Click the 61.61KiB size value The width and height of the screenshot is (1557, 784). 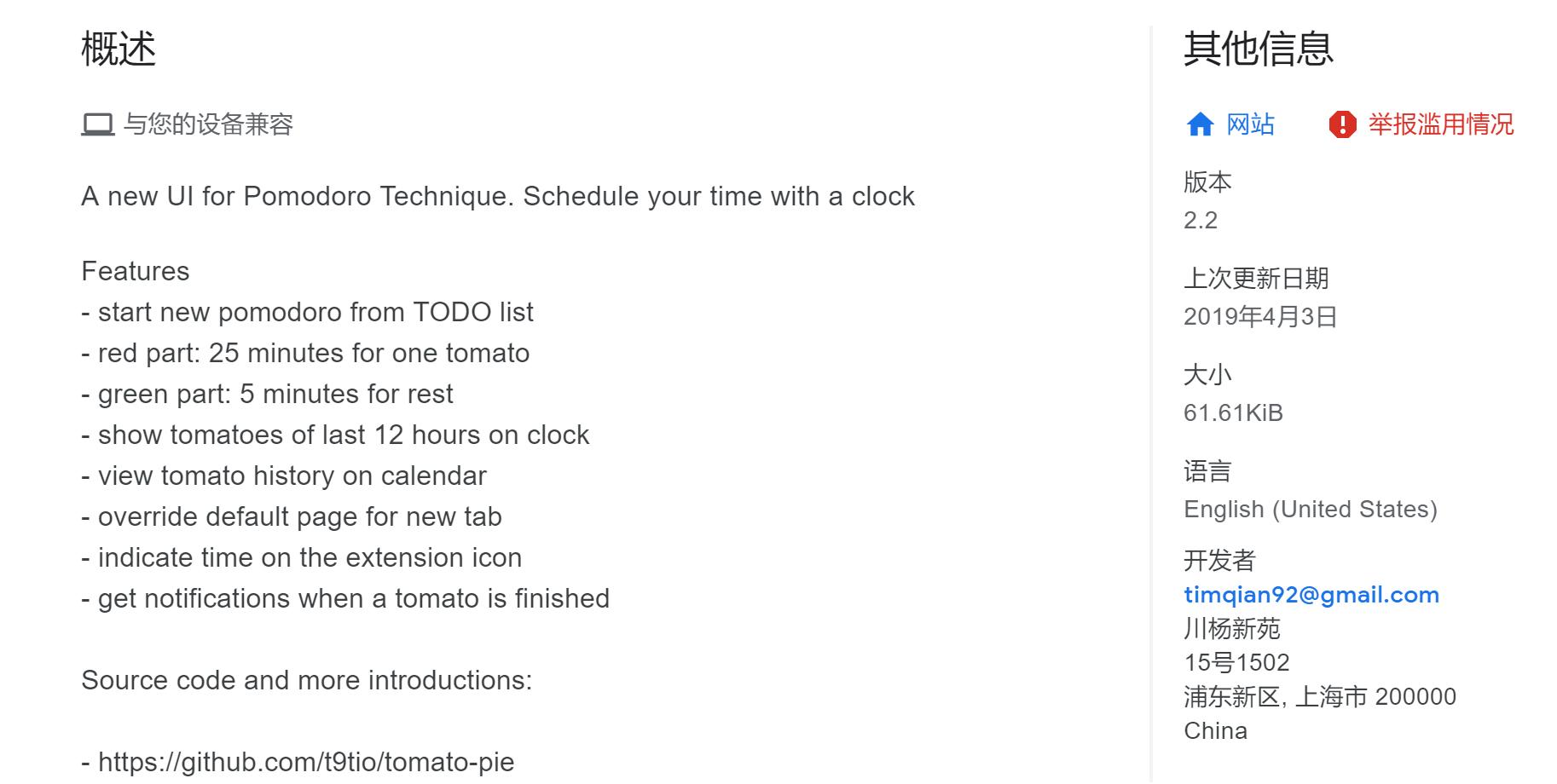1233,413
